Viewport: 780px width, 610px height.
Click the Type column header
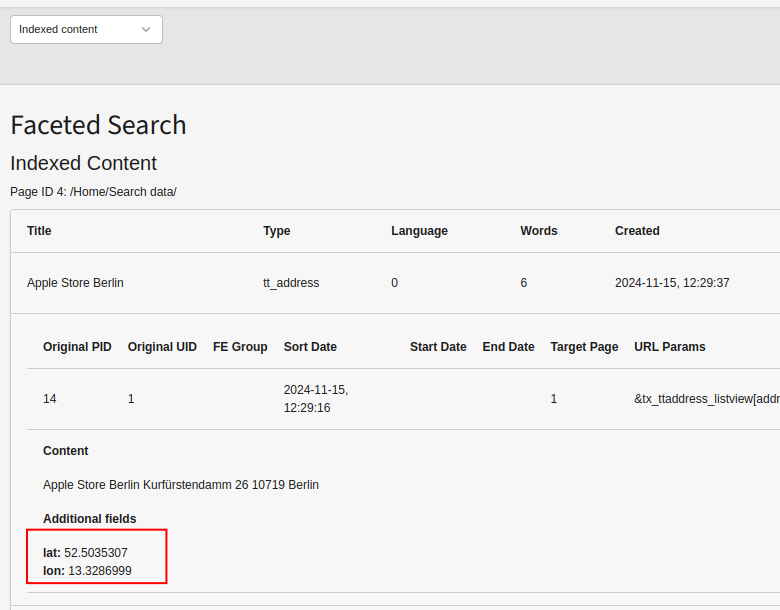277,231
